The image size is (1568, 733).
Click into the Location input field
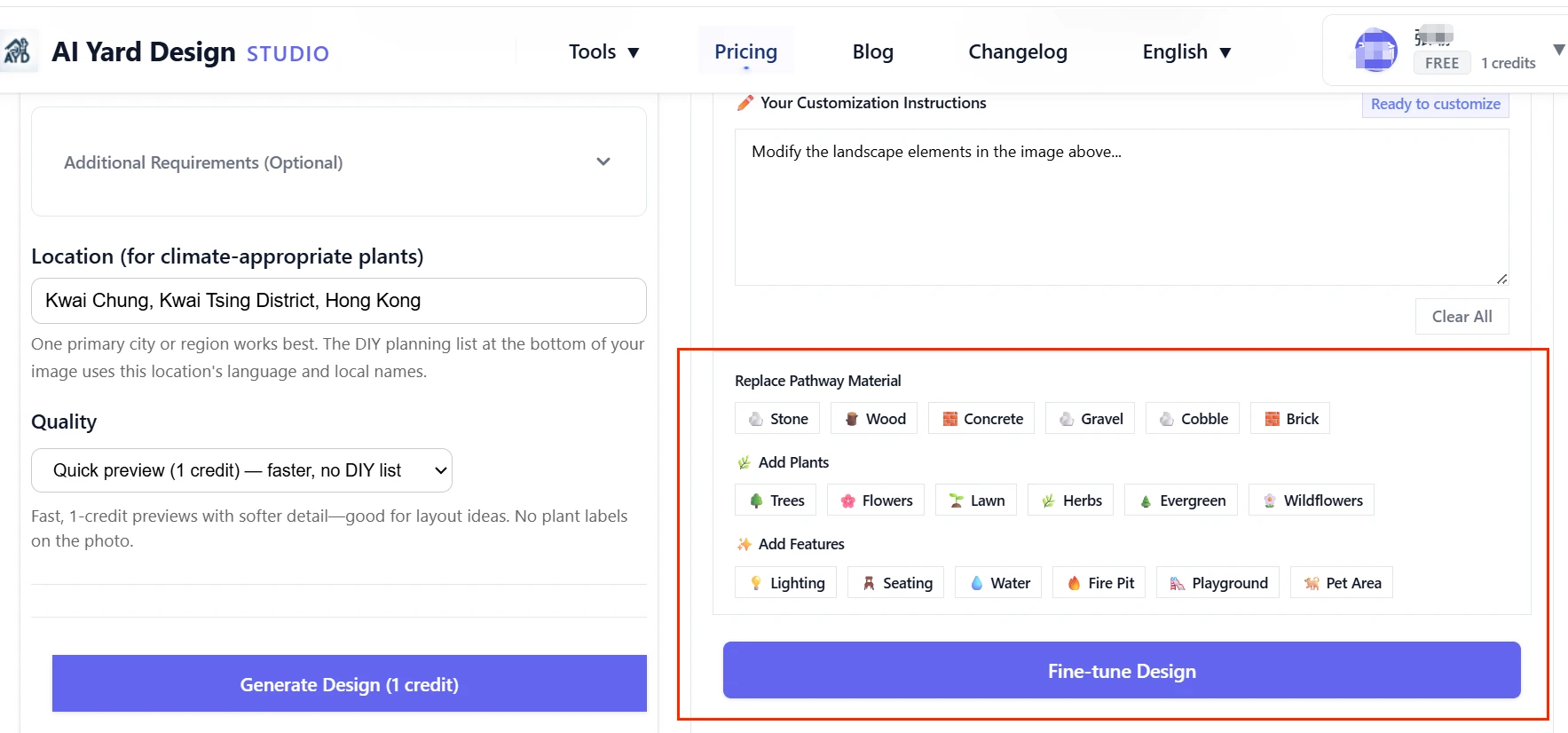pyautogui.click(x=339, y=301)
